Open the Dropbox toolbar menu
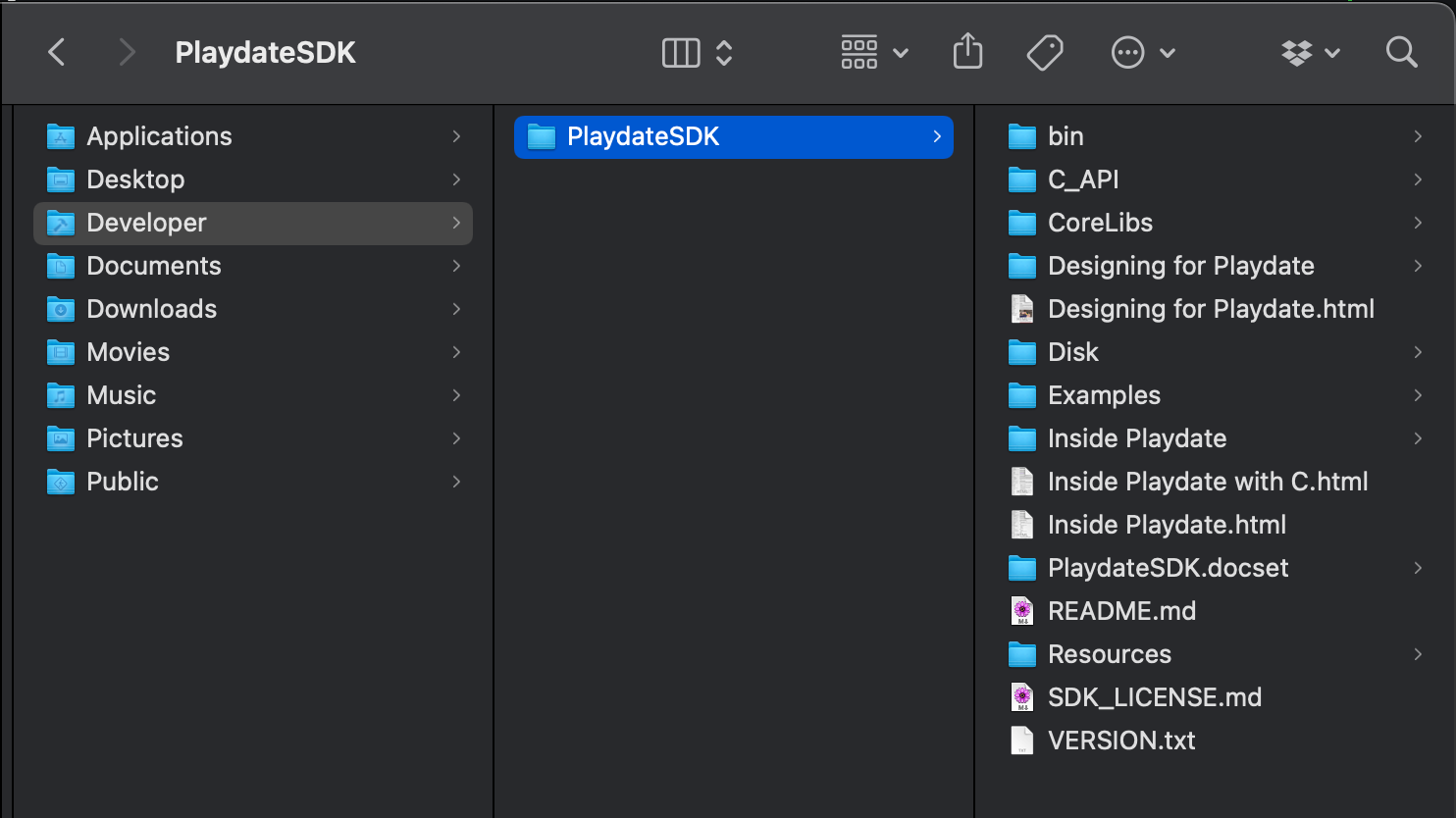This screenshot has height=818, width=1456. tap(1311, 52)
